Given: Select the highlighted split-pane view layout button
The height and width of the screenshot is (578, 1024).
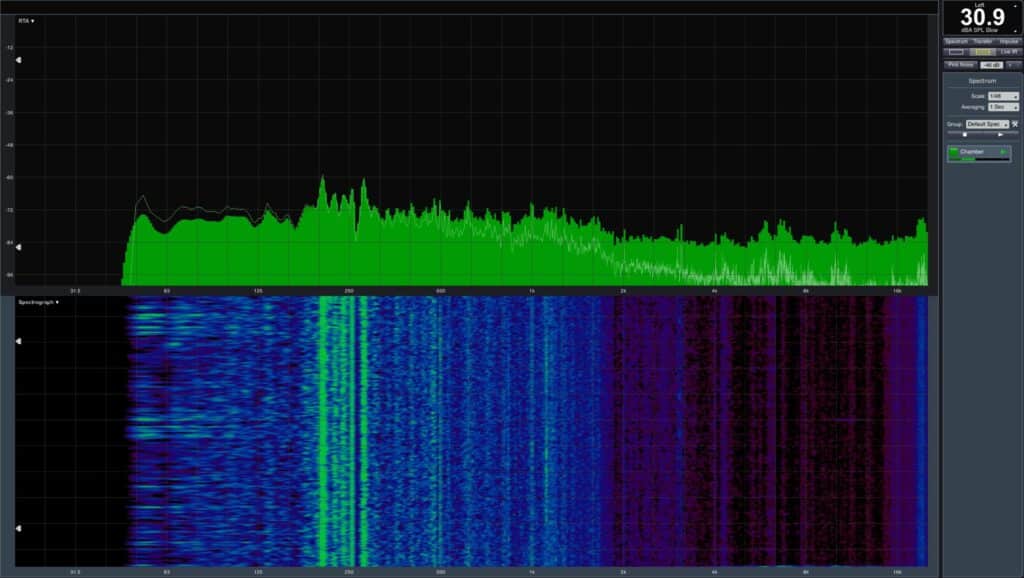Looking at the screenshot, I should [x=983, y=52].
